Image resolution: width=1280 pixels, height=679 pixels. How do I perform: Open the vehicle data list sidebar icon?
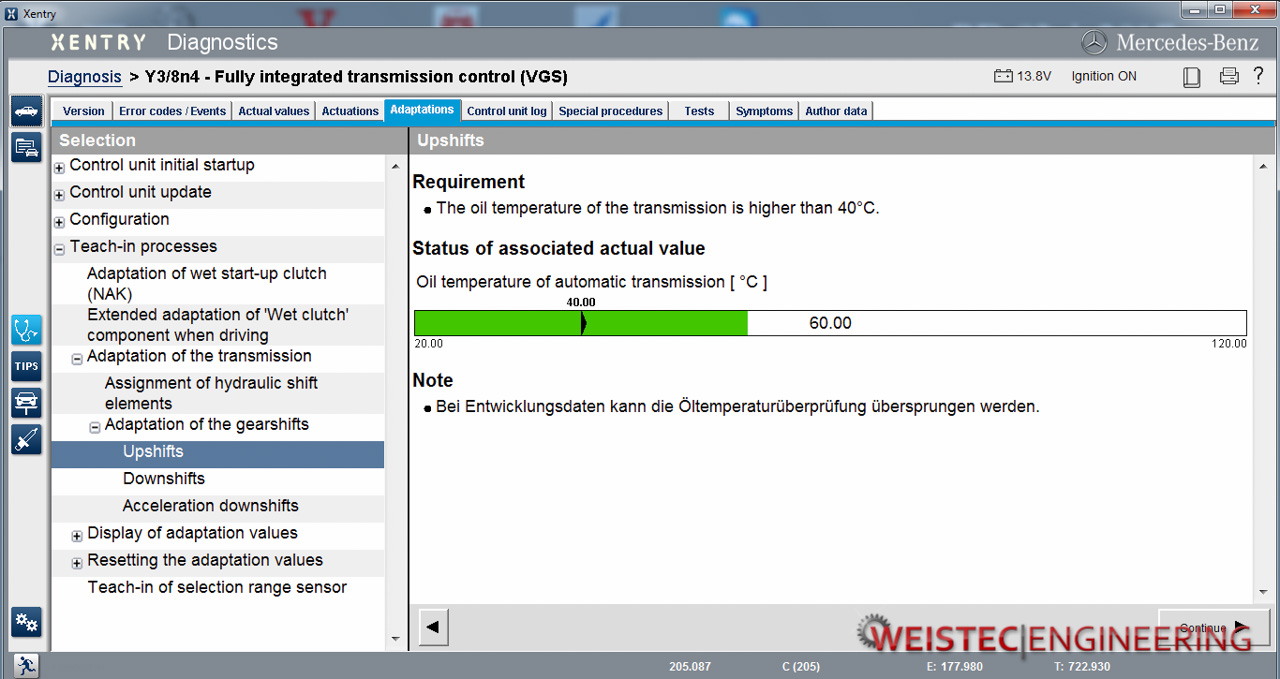[x=26, y=147]
